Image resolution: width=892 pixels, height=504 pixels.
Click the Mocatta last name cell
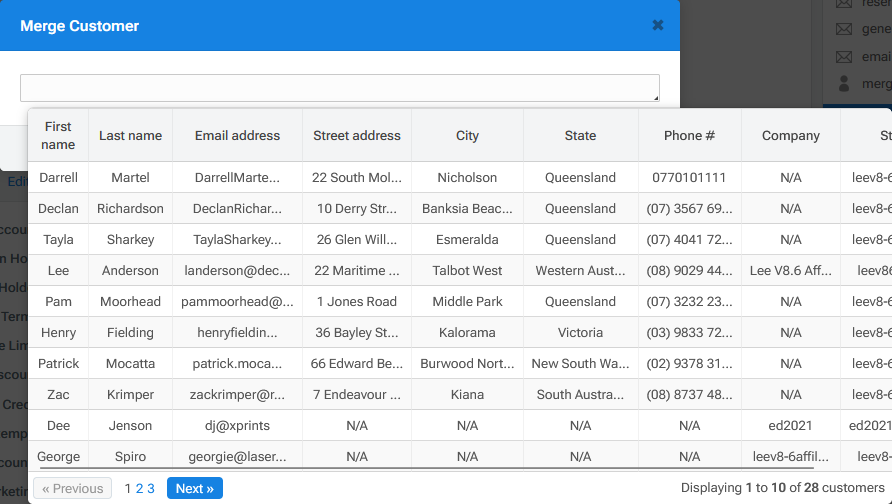130,363
